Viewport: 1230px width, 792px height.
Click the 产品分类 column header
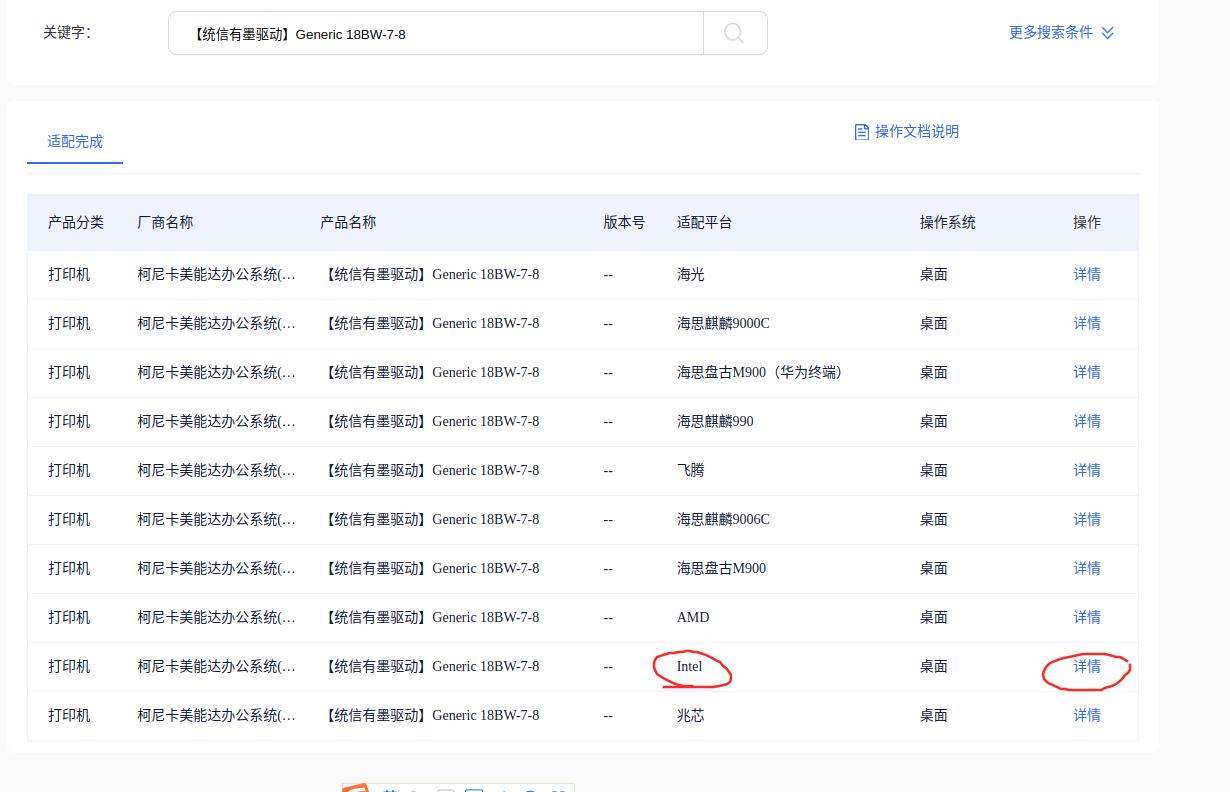tap(76, 222)
